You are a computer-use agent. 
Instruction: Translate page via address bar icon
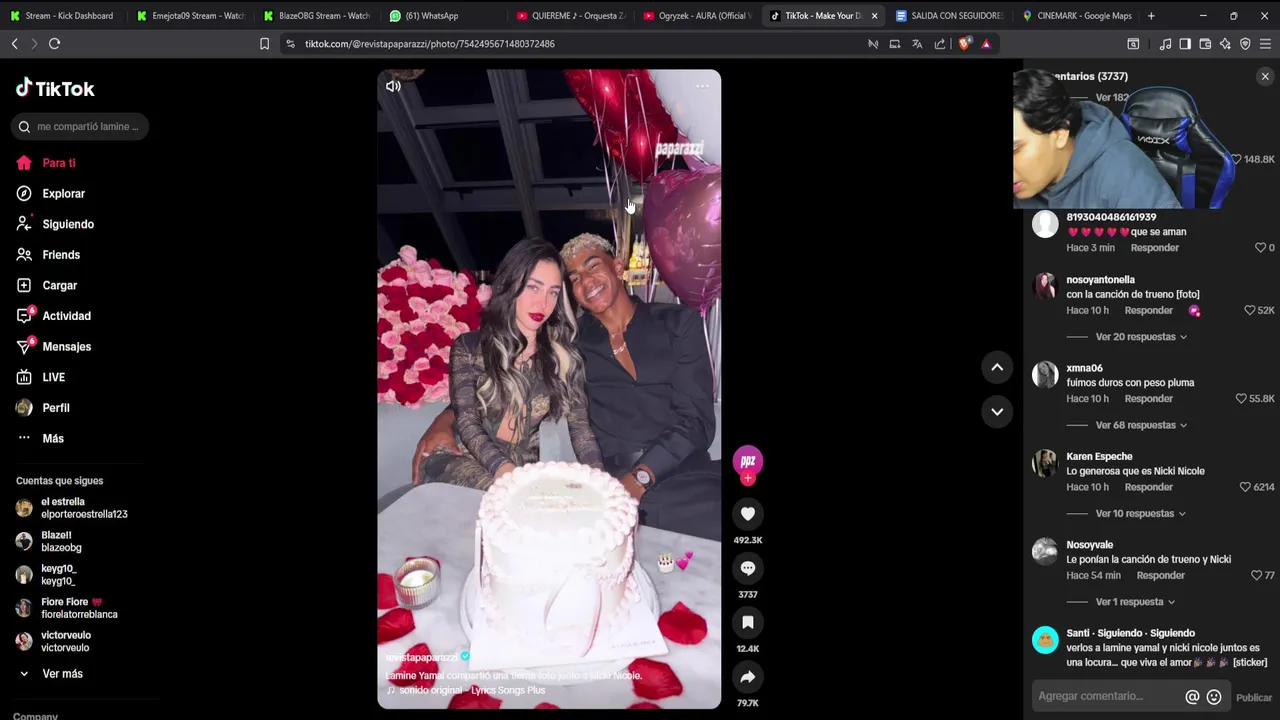point(917,44)
